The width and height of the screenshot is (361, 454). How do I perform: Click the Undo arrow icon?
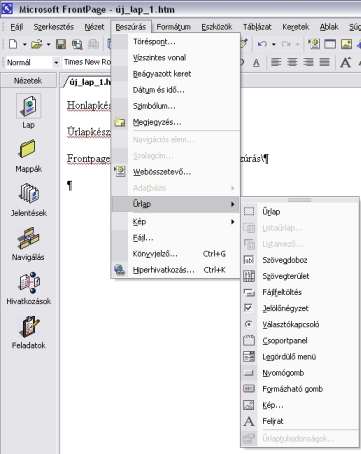(262, 44)
